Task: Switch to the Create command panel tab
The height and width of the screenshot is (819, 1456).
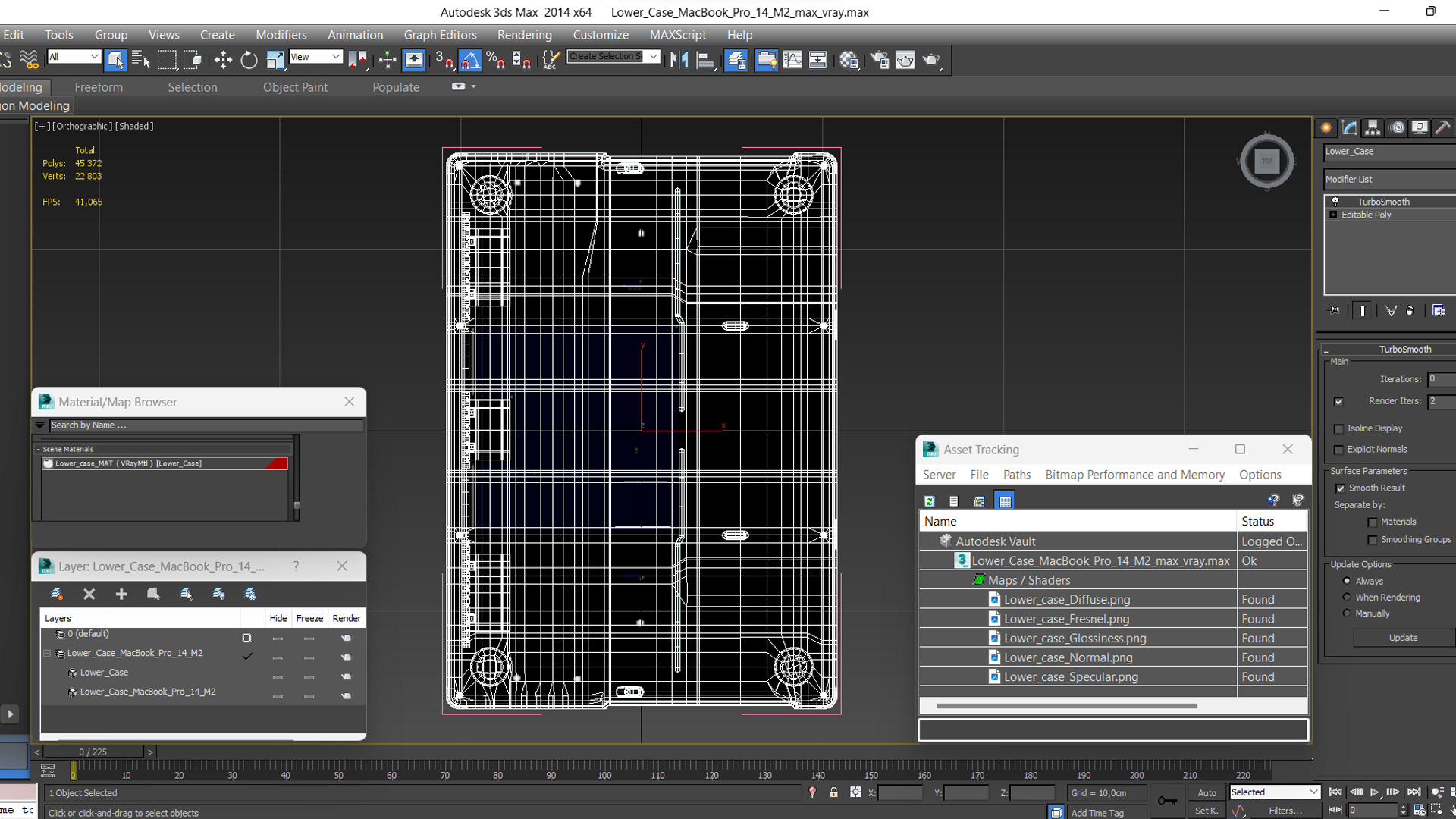Action: [x=1326, y=127]
